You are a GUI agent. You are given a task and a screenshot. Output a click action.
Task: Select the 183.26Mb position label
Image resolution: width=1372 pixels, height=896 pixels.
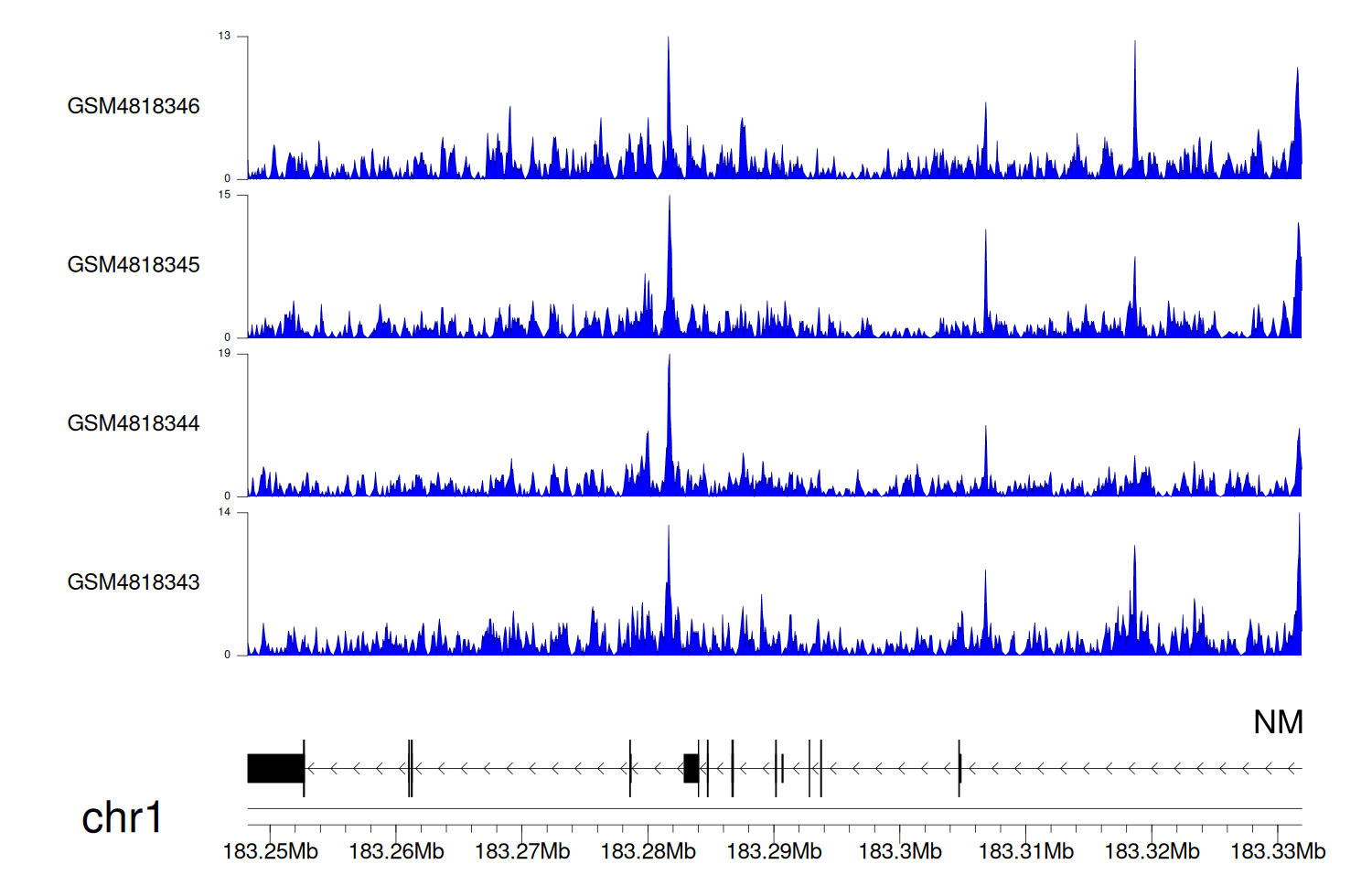[x=396, y=851]
